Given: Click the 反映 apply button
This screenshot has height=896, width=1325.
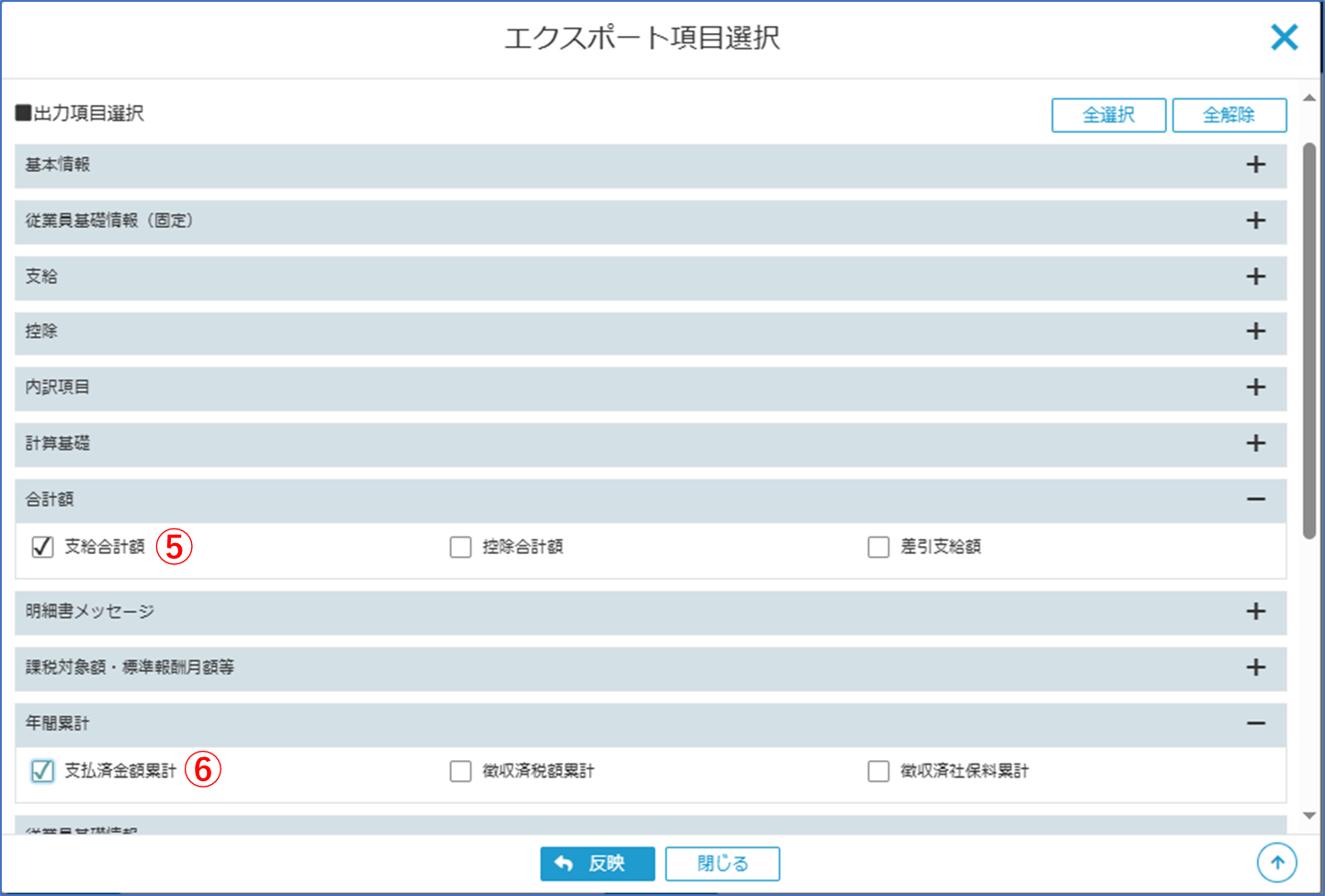Looking at the screenshot, I should pos(597,864).
